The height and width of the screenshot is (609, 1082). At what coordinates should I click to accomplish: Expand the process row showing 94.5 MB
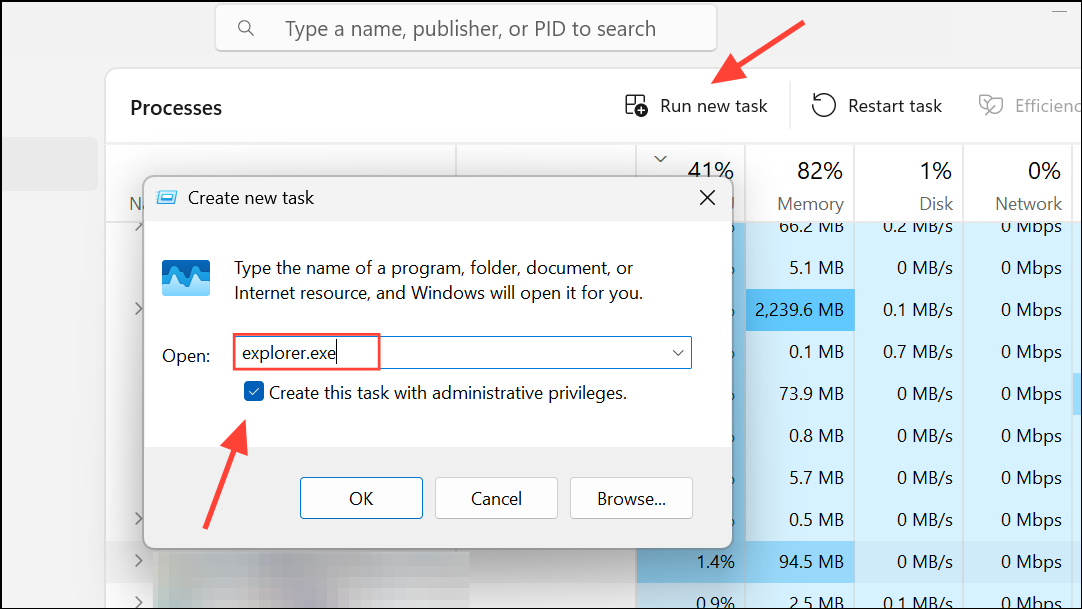pyautogui.click(x=138, y=561)
